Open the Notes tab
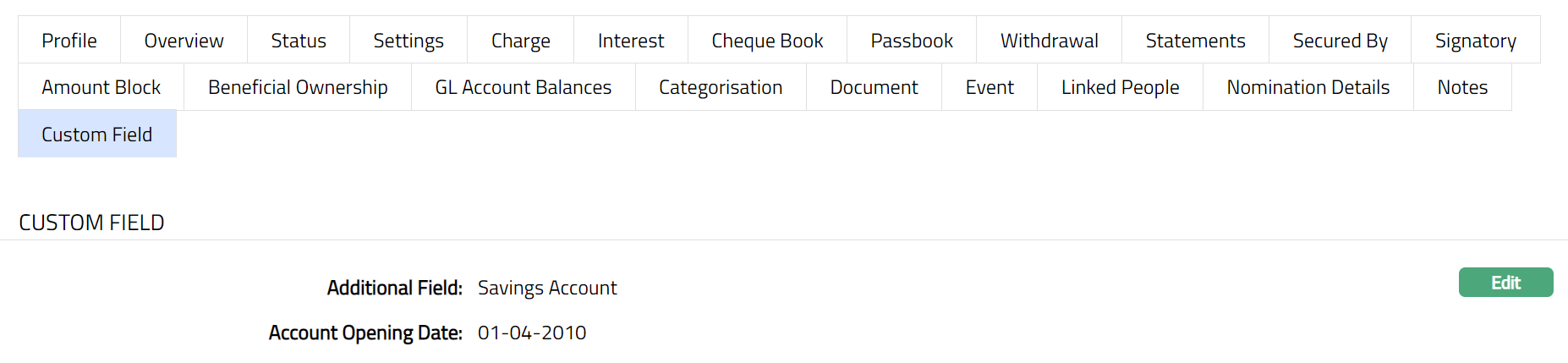This screenshot has width=1568, height=363. point(1462,87)
